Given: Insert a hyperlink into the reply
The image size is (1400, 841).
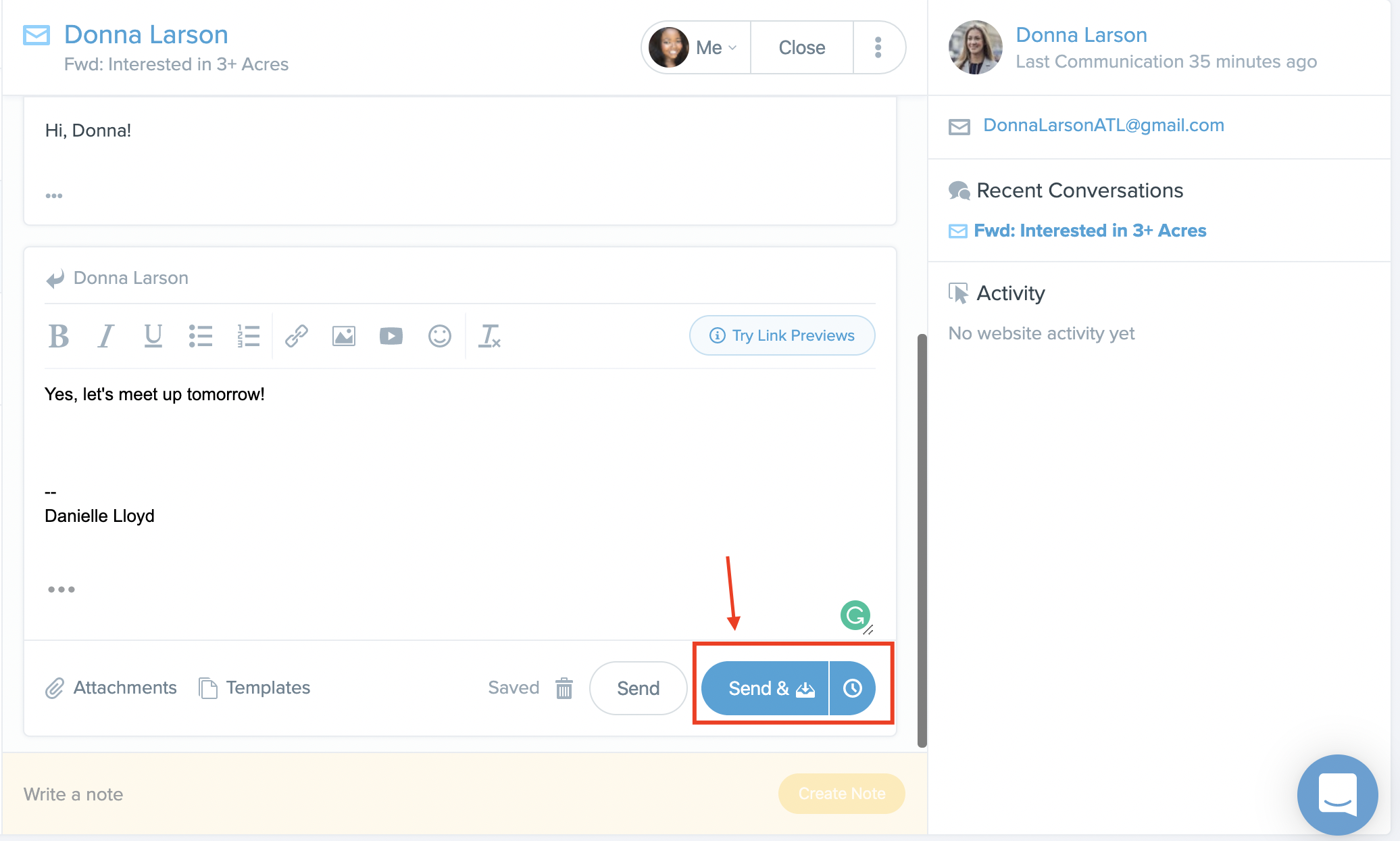Looking at the screenshot, I should 296,335.
